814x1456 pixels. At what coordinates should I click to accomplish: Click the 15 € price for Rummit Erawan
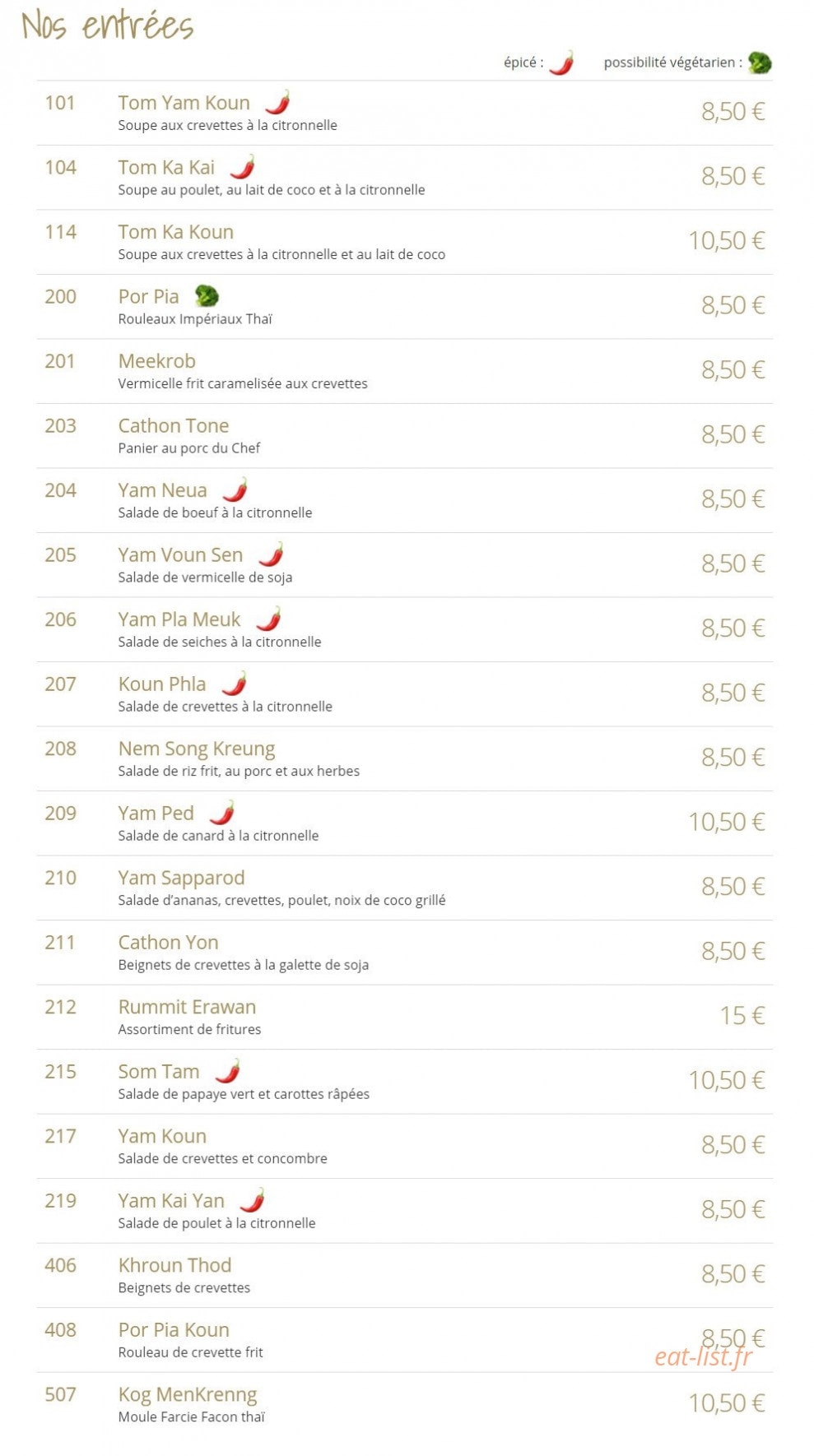pyautogui.click(x=742, y=1016)
